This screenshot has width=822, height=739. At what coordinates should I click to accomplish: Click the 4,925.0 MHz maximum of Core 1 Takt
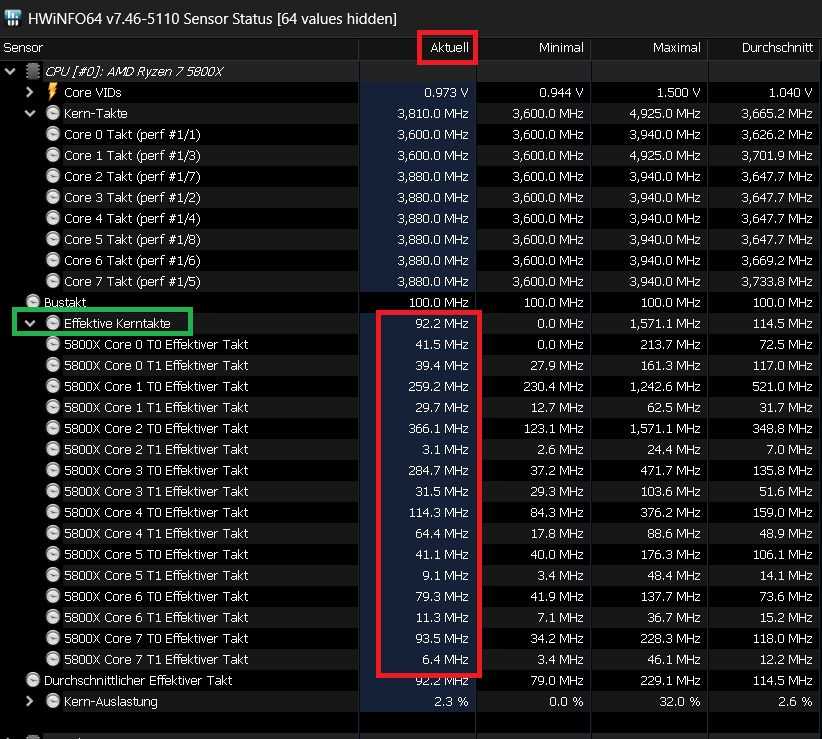click(x=665, y=156)
